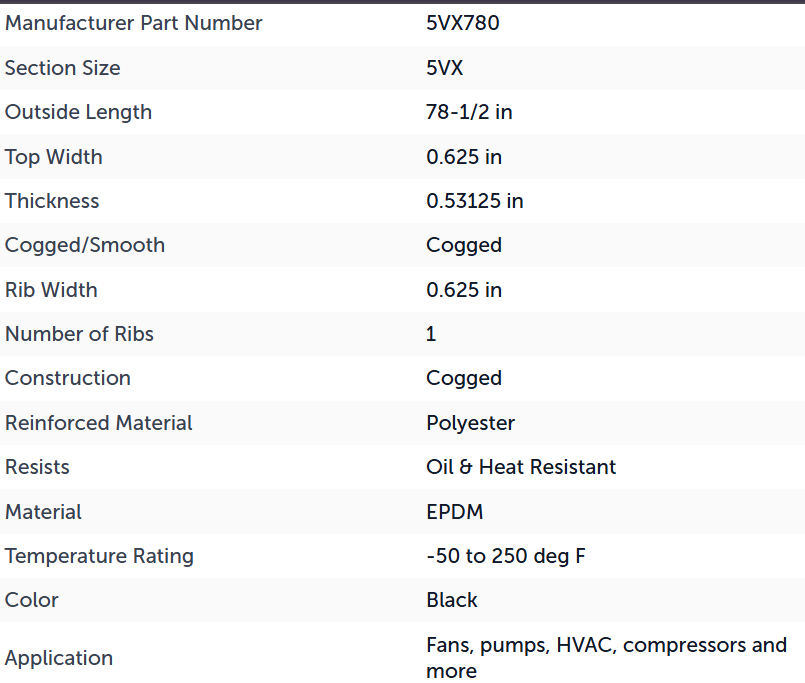
Task: Click the Number of Ribs label
Action: [80, 334]
